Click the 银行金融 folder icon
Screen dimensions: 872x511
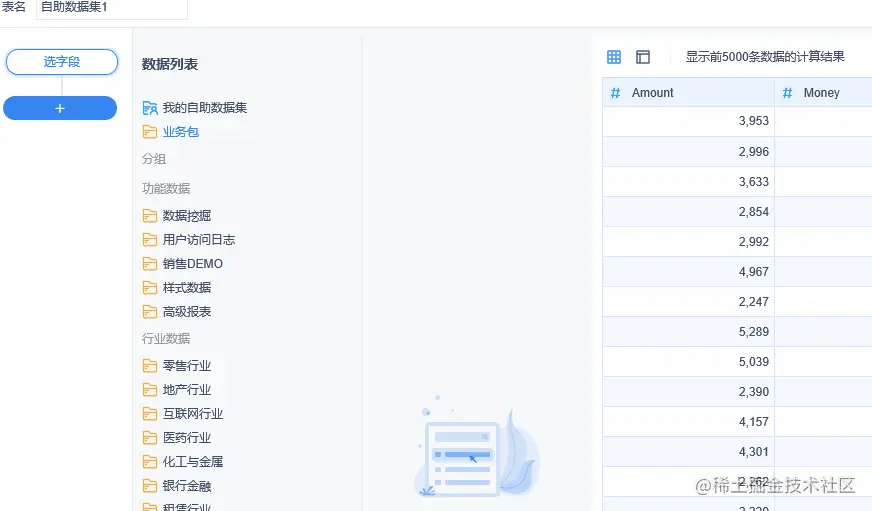click(150, 486)
